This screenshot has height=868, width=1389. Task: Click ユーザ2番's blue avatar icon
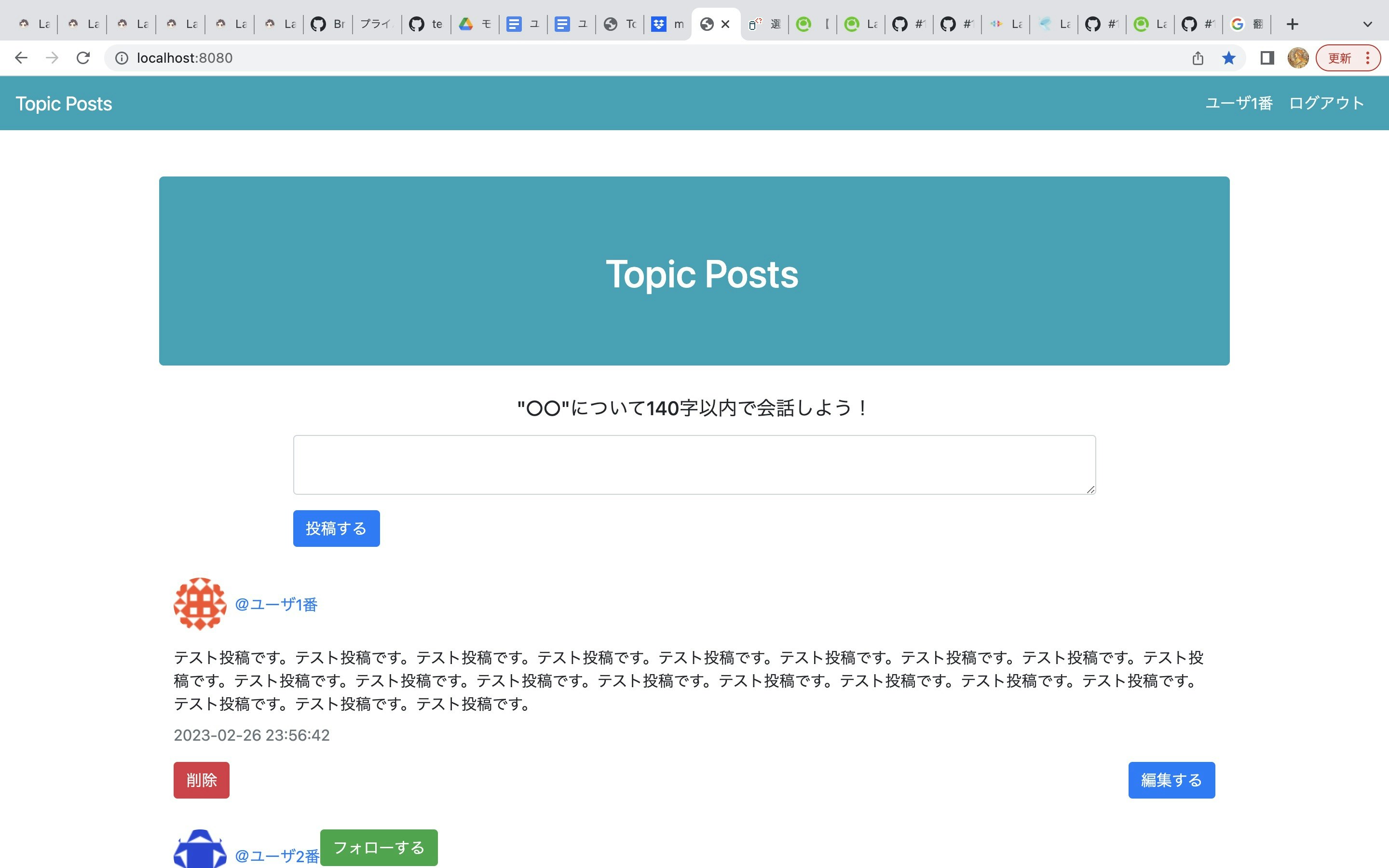200,854
